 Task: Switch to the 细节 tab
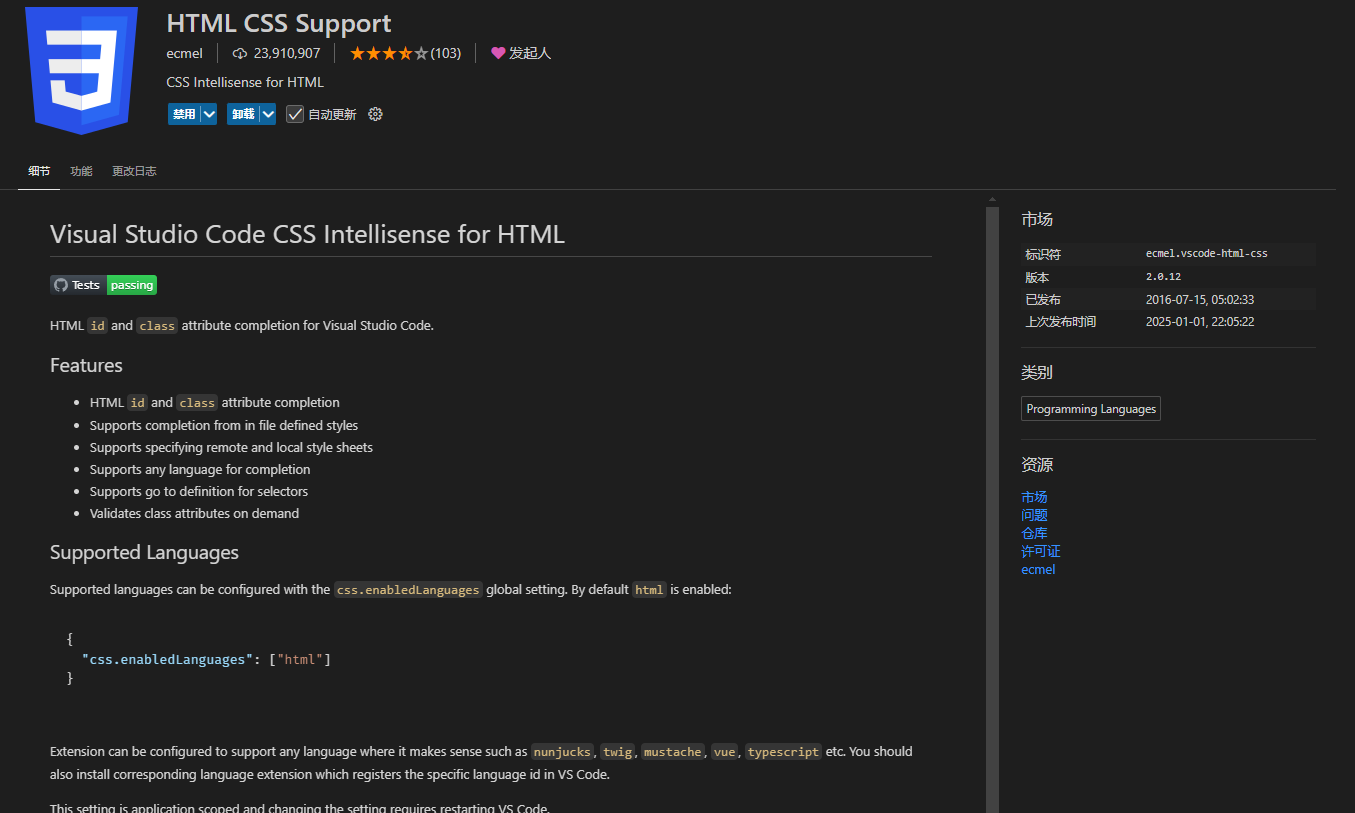click(x=39, y=171)
